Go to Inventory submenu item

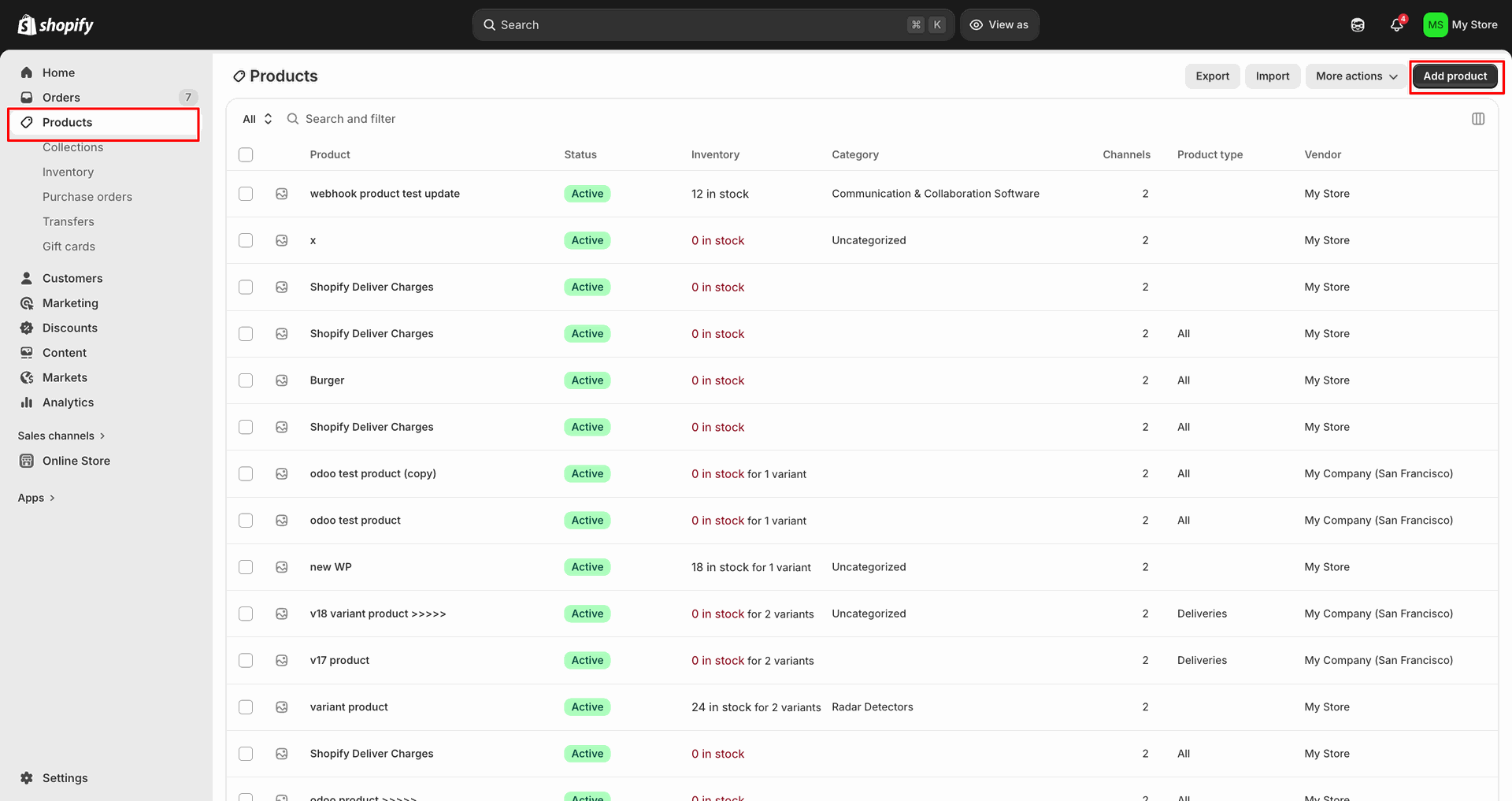coord(68,172)
